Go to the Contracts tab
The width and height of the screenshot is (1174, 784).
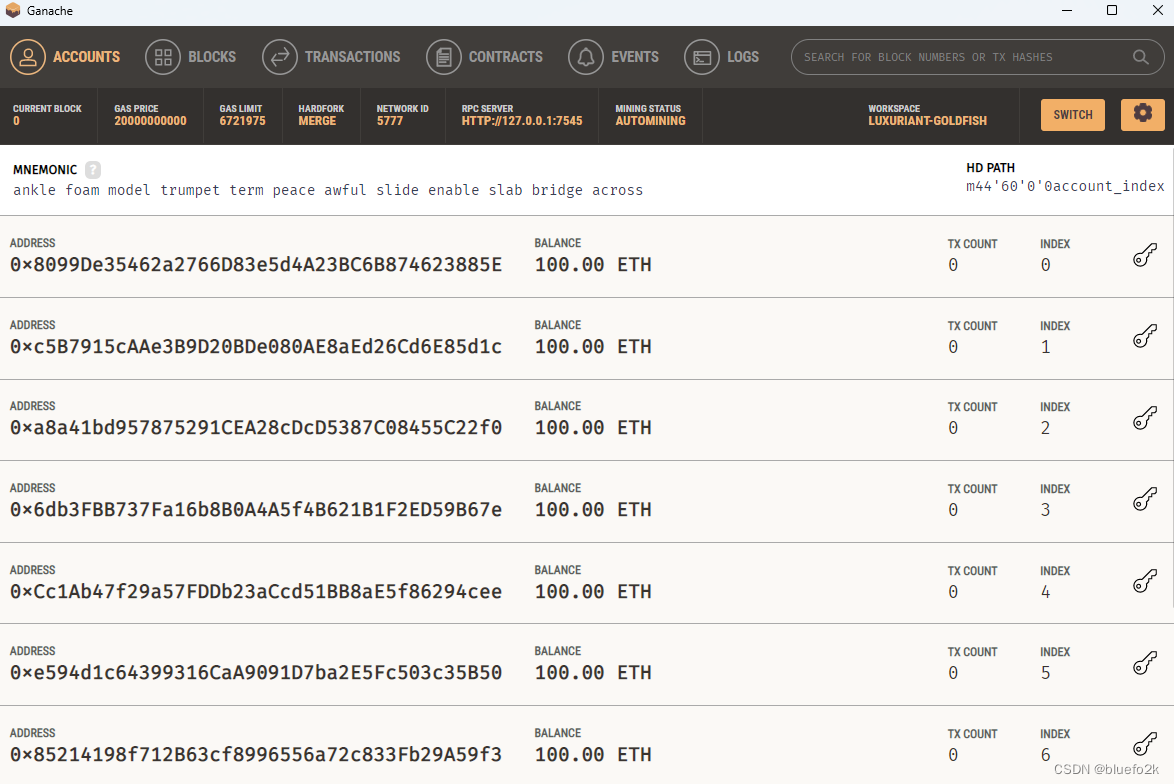[x=484, y=57]
